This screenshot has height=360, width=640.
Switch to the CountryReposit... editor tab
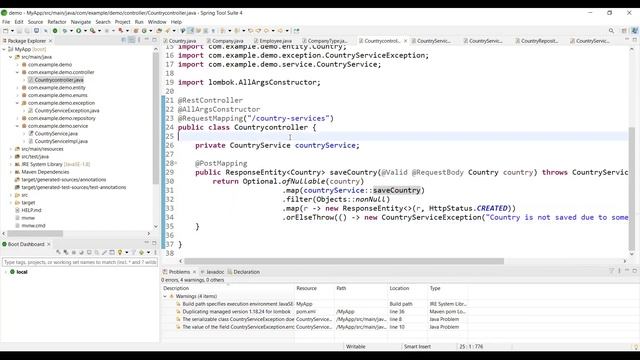tap(539, 41)
